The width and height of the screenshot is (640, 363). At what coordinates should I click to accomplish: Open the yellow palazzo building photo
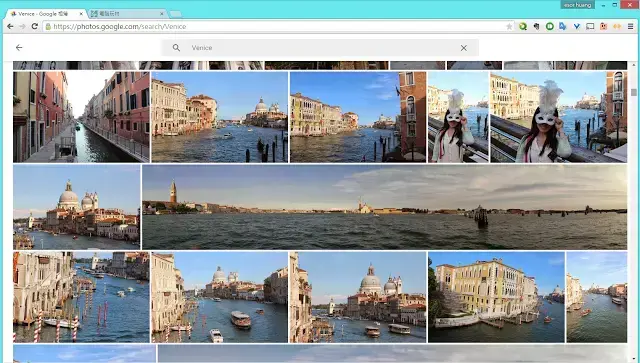click(x=496, y=297)
